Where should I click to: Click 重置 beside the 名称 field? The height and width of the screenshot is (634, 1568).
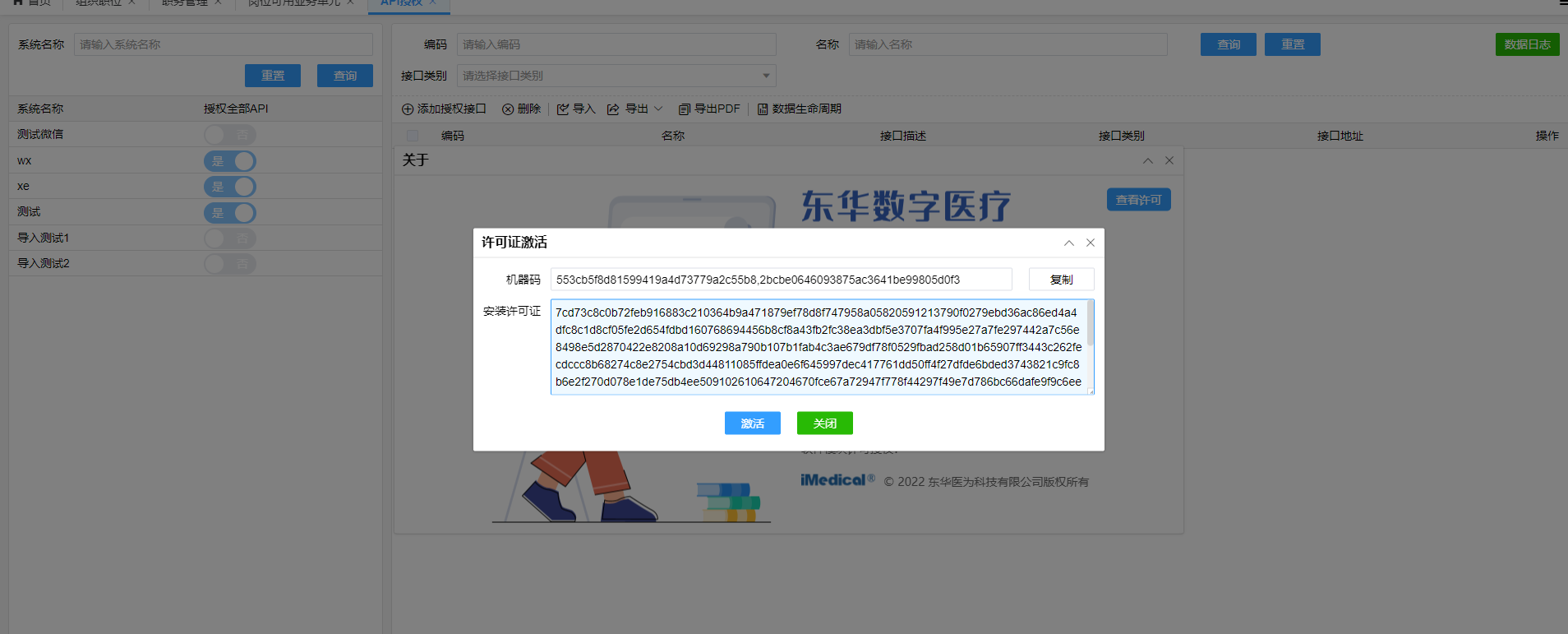1293,44
